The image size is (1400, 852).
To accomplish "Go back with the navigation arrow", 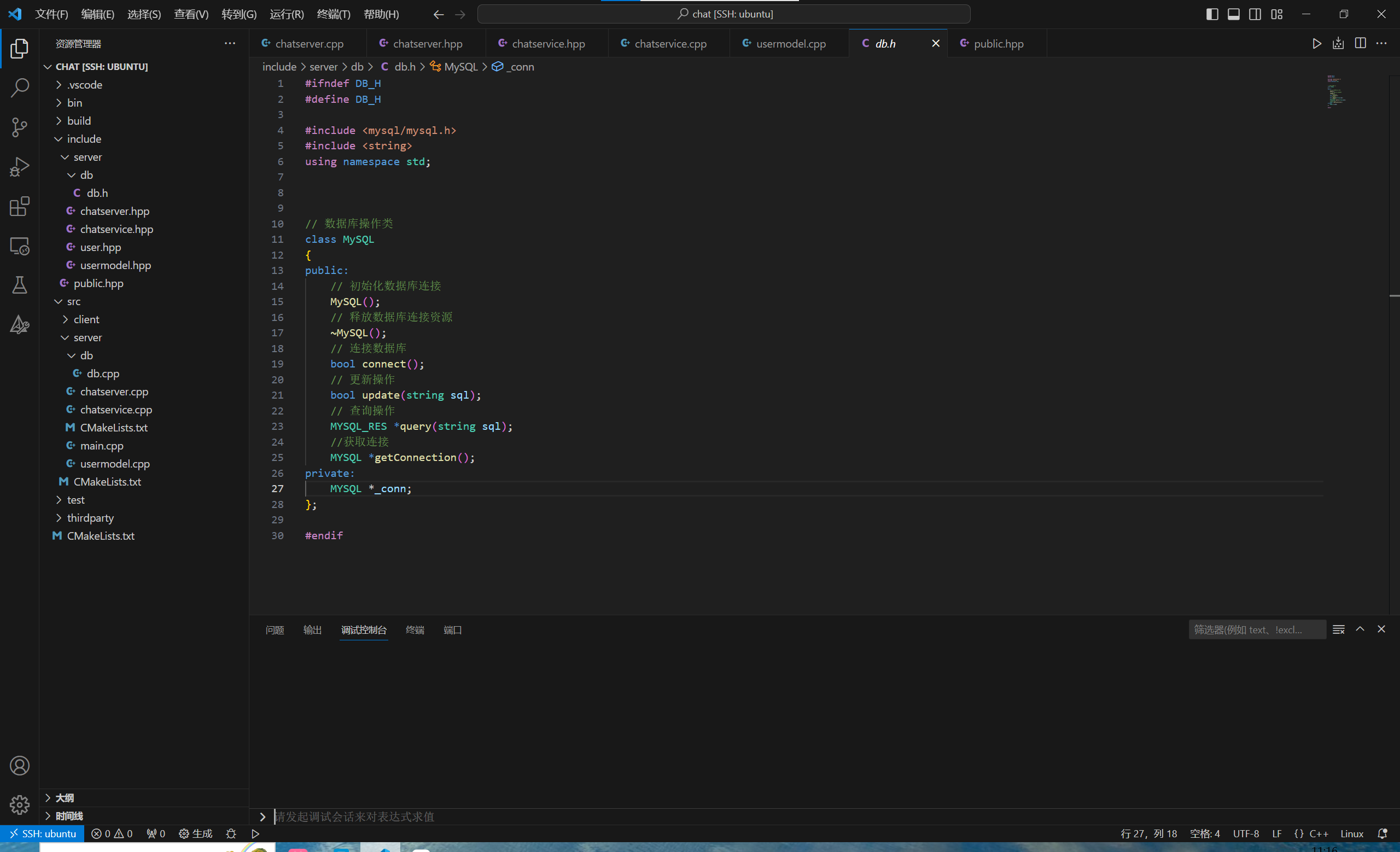I will 438,14.
